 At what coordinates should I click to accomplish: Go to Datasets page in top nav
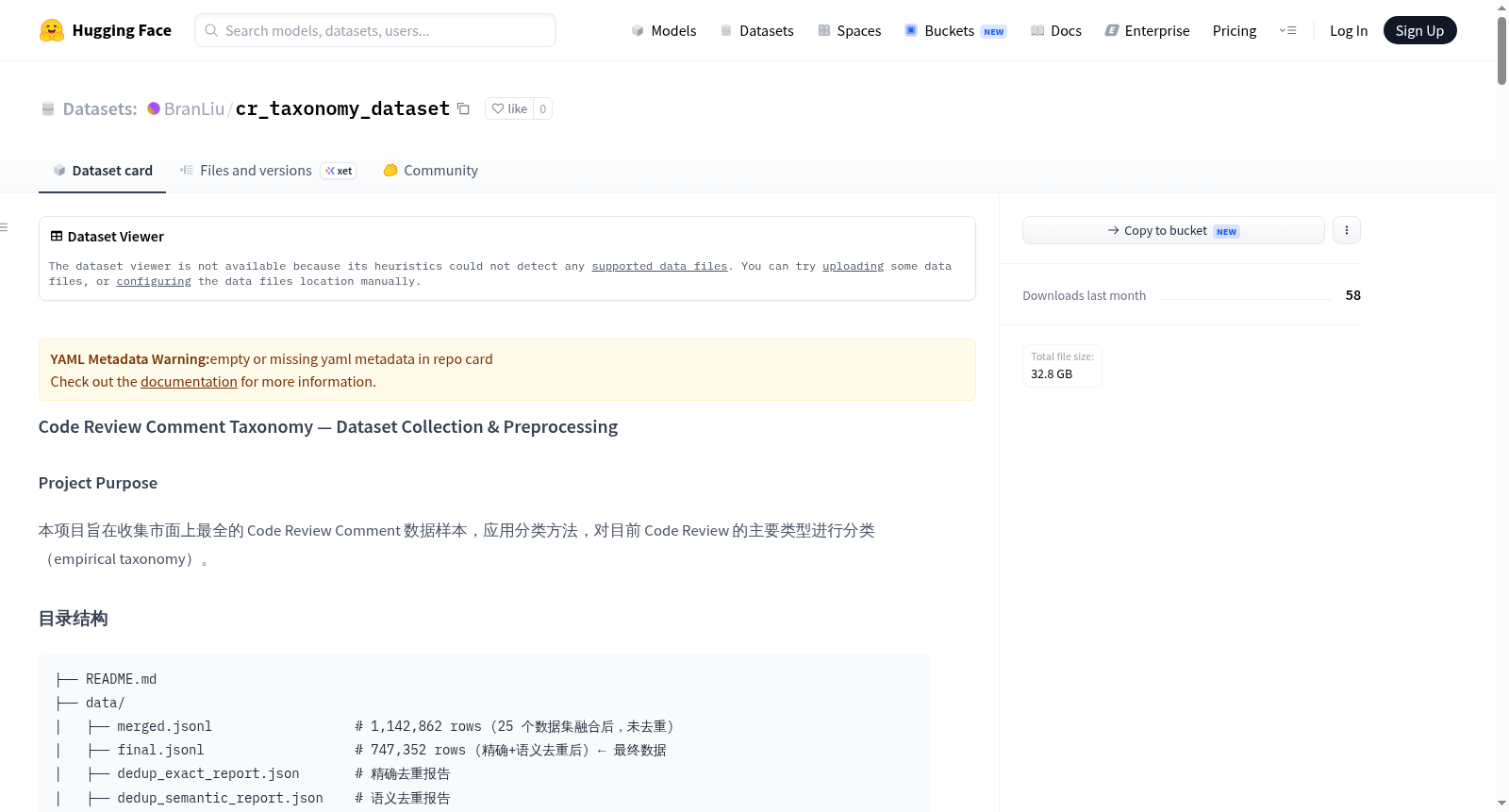tap(756, 30)
